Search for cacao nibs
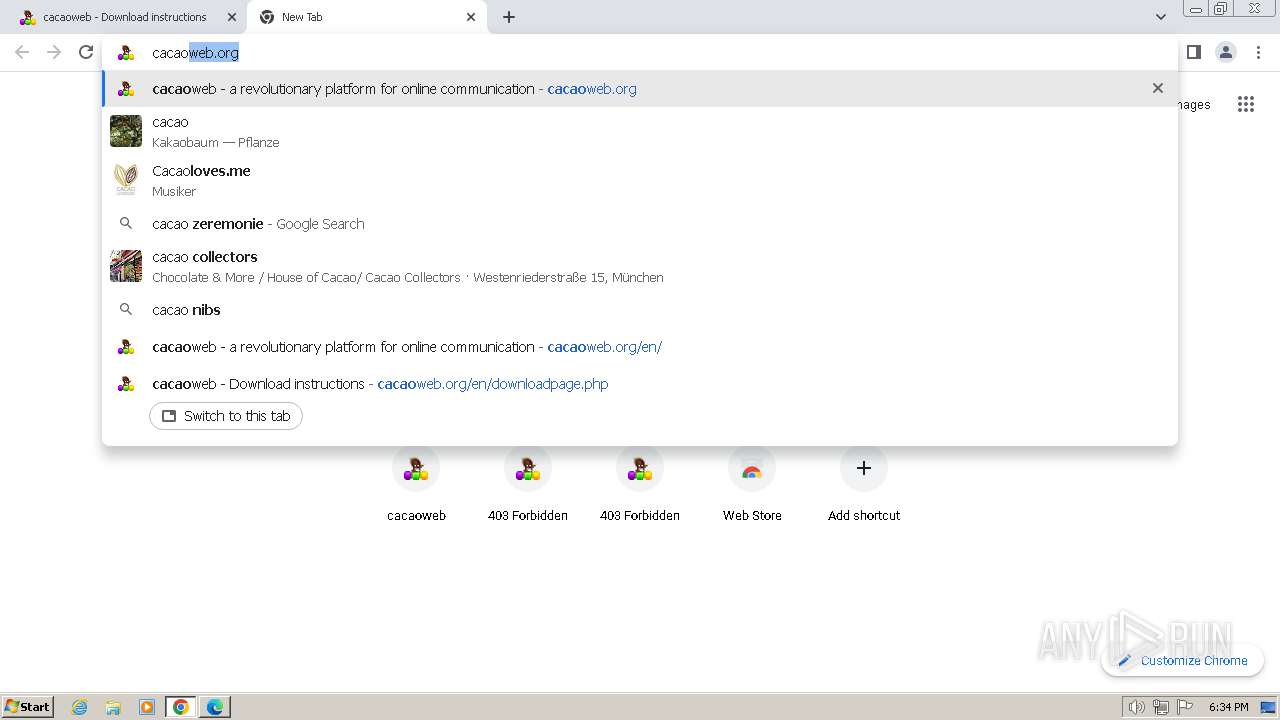Screen dimensions: 1280x720 coord(640,310)
